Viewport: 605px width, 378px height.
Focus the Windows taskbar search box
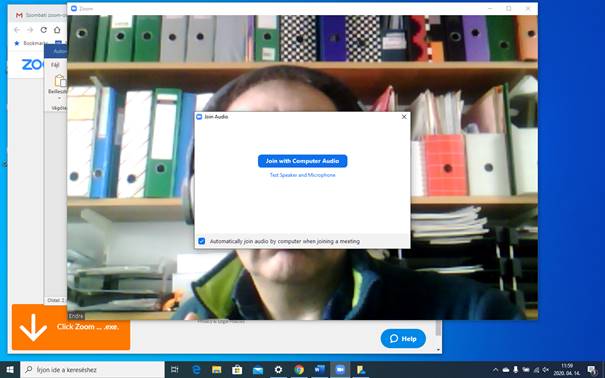pos(93,370)
